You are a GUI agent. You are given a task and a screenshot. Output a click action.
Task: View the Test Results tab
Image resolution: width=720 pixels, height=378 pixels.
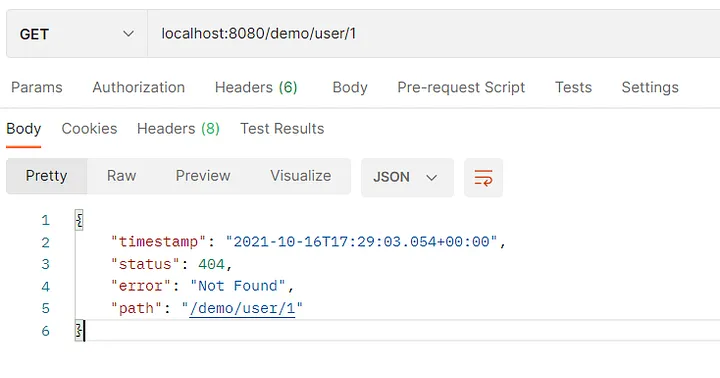point(282,129)
